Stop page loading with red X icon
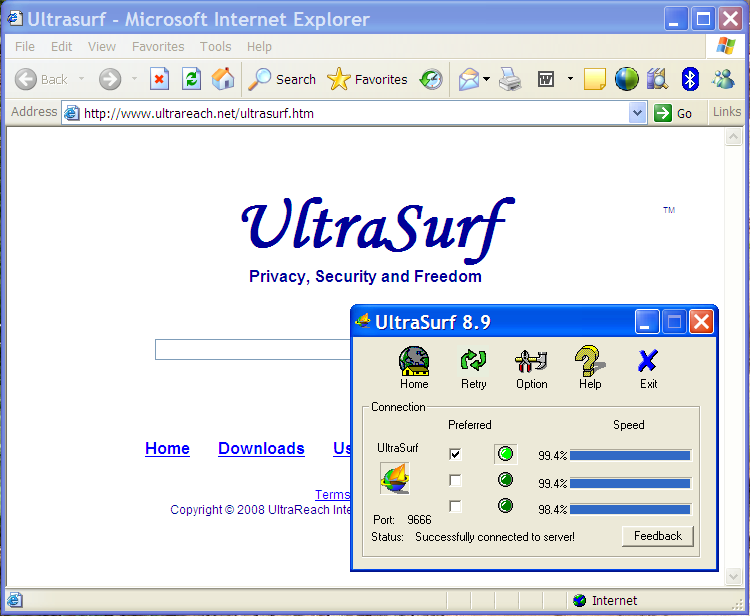Screen dimensions: 750x616 [159, 79]
